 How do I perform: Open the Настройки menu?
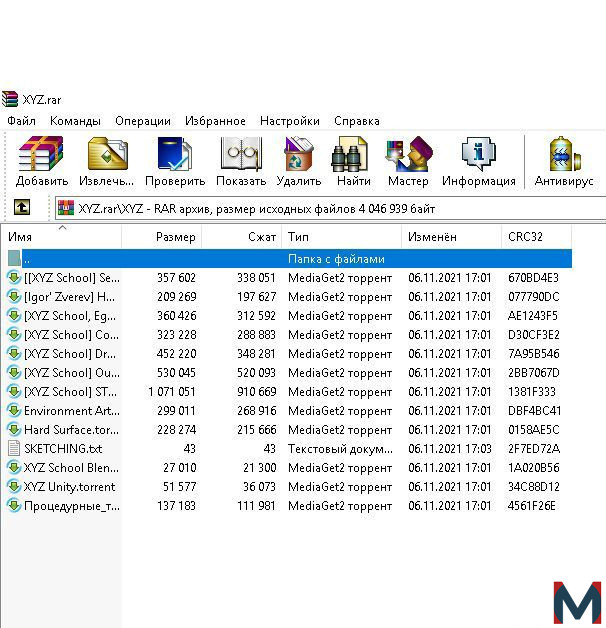[290, 121]
